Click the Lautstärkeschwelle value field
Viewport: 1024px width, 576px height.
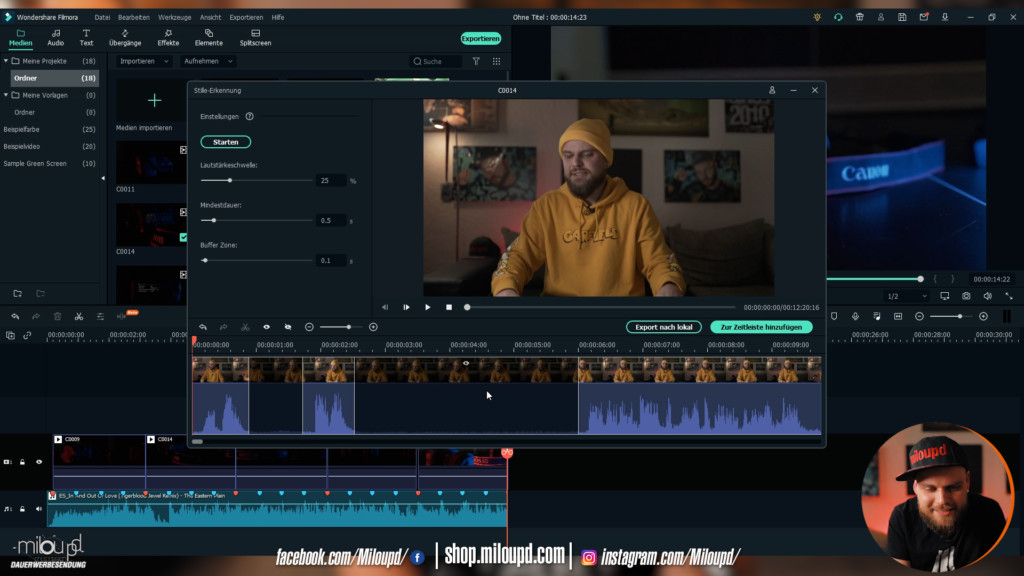click(330, 180)
